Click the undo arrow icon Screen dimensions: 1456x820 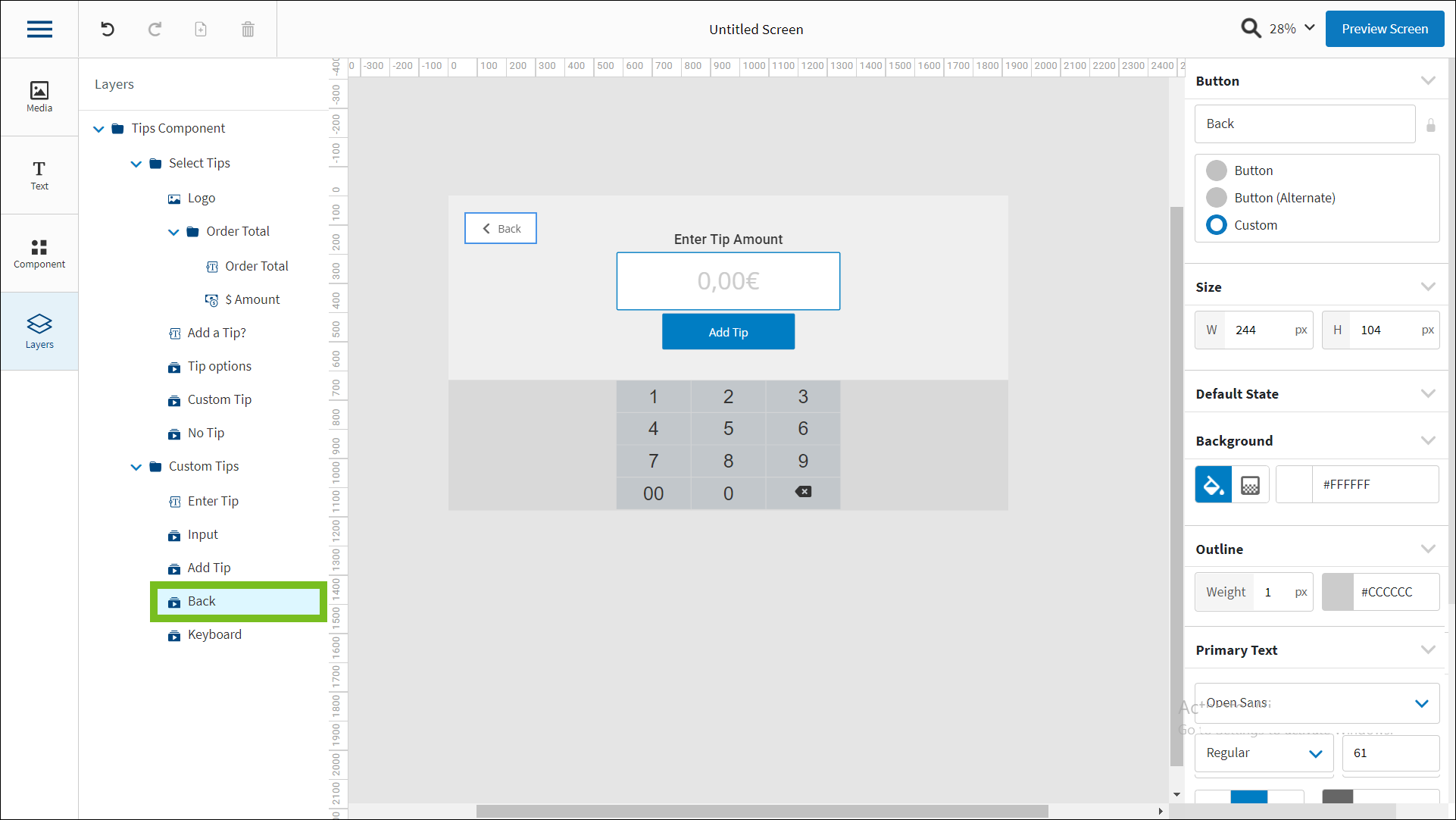coord(108,30)
